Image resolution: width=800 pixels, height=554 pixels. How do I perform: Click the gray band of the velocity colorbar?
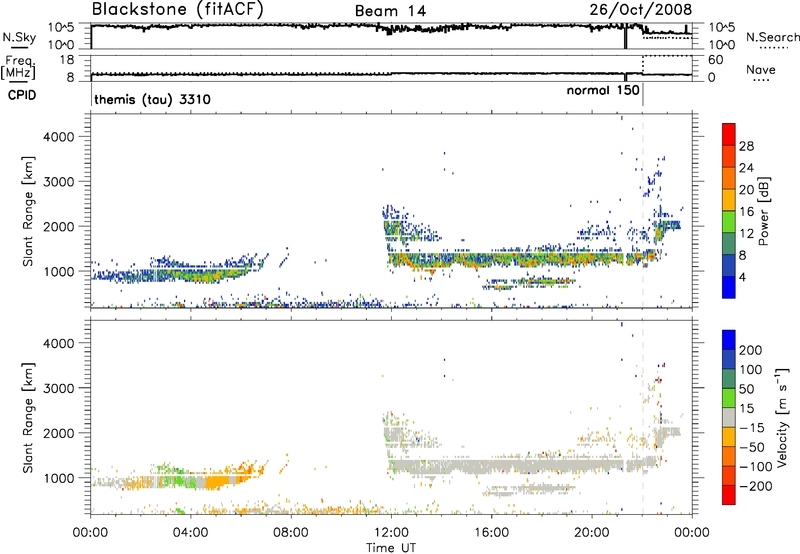pyautogui.click(x=729, y=417)
